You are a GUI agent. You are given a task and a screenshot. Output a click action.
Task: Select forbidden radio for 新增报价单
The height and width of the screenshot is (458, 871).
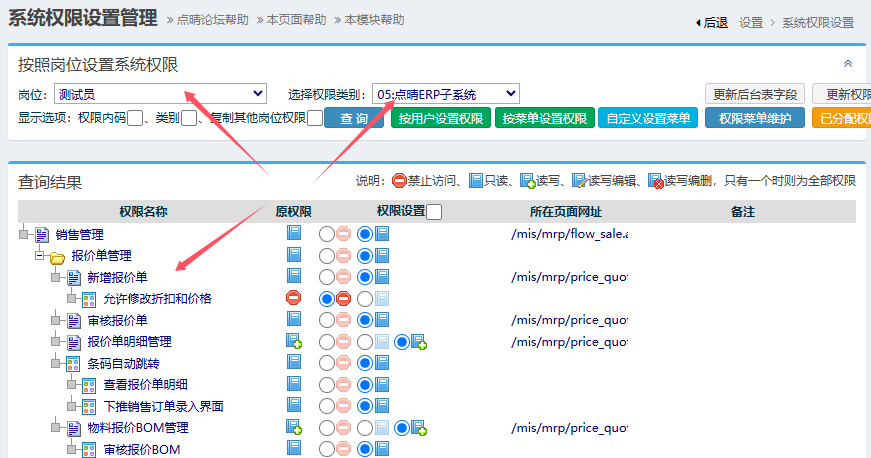326,277
